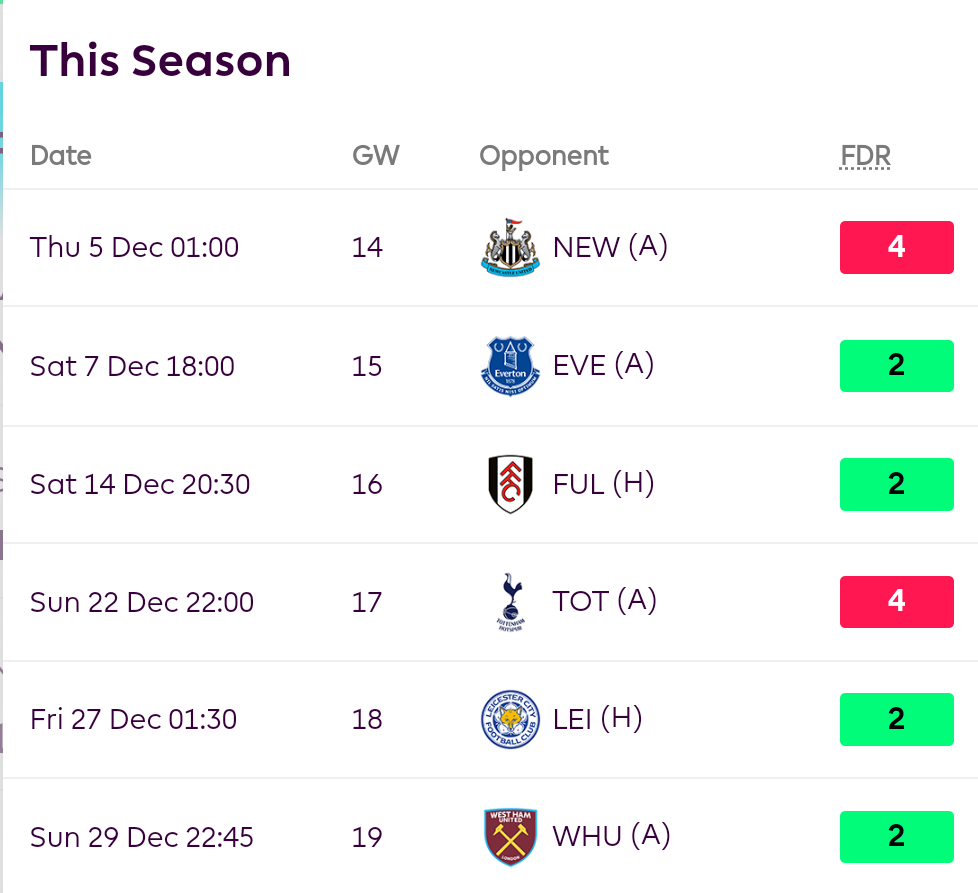Select the FUL (H) opponent label
978x893 pixels.
pos(603,484)
